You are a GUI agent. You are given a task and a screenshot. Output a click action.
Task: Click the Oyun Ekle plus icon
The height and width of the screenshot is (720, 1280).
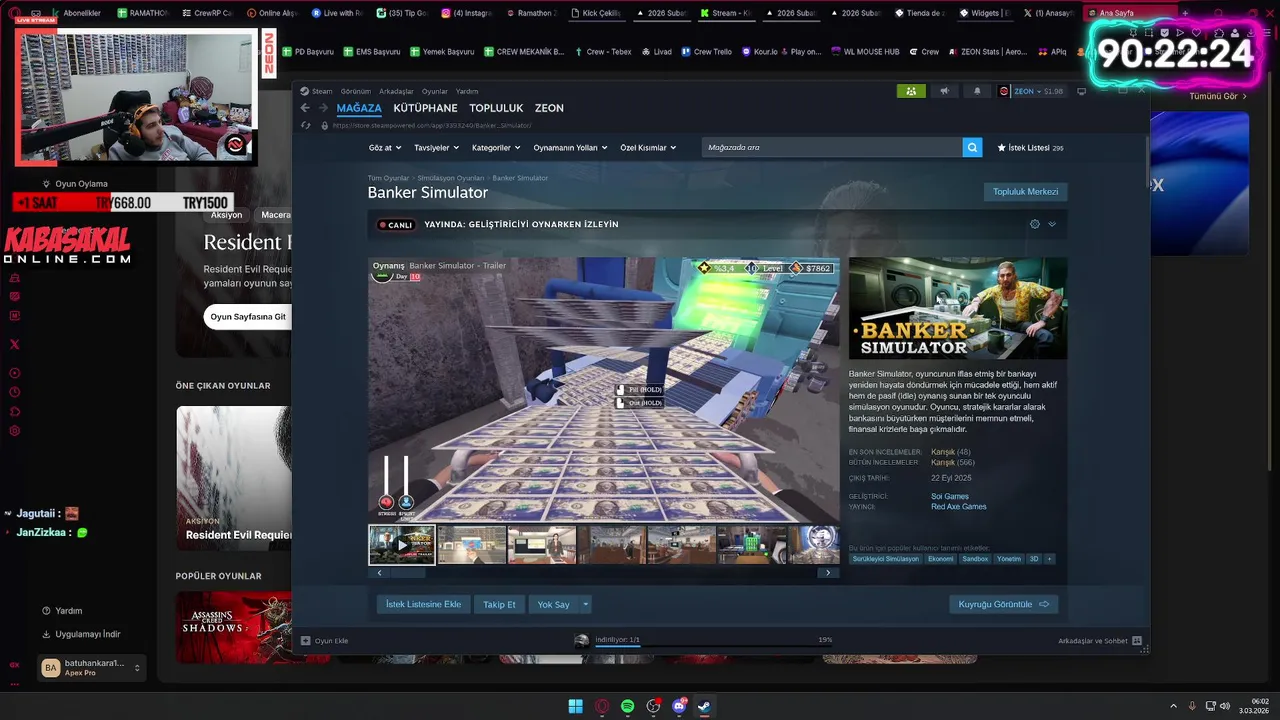[305, 640]
